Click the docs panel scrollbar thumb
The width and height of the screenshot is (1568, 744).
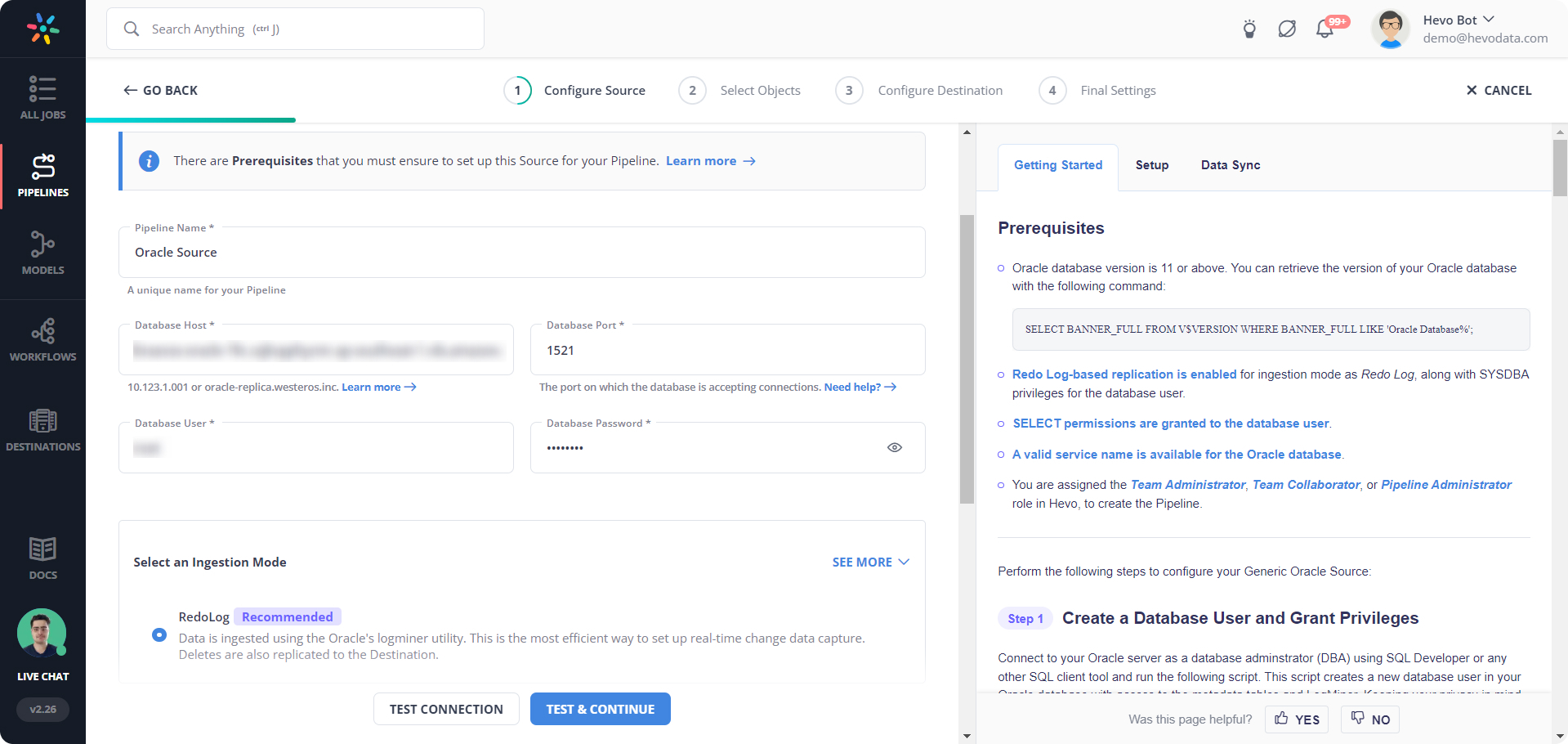pyautogui.click(x=1560, y=168)
